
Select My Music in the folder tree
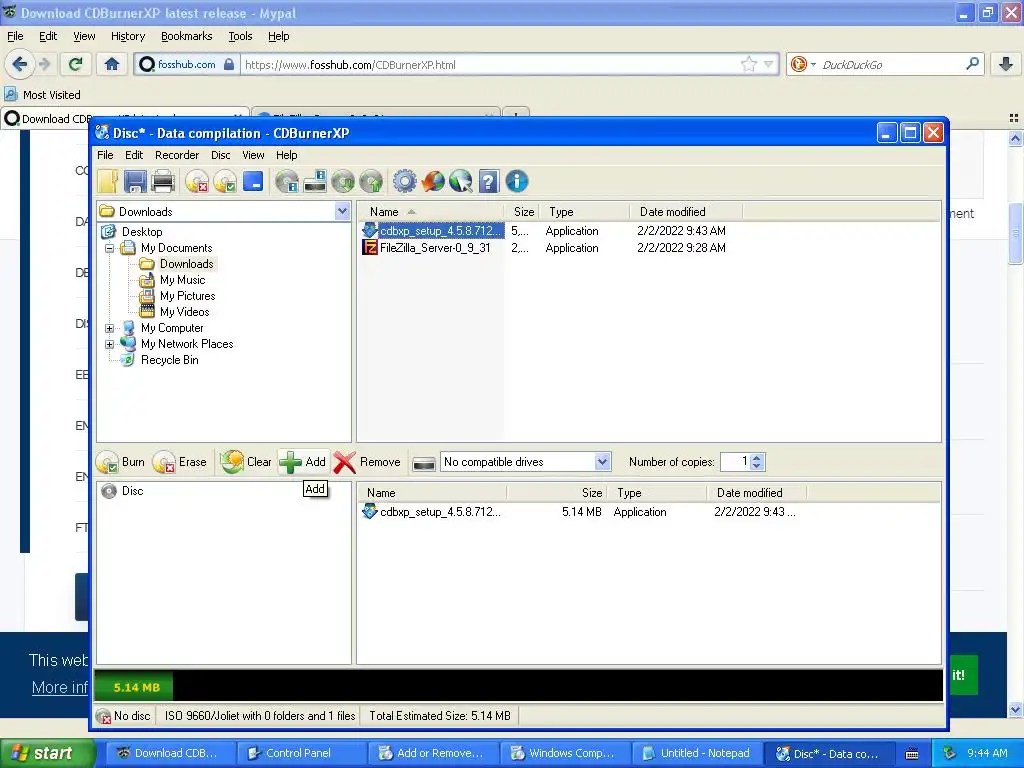coord(182,280)
